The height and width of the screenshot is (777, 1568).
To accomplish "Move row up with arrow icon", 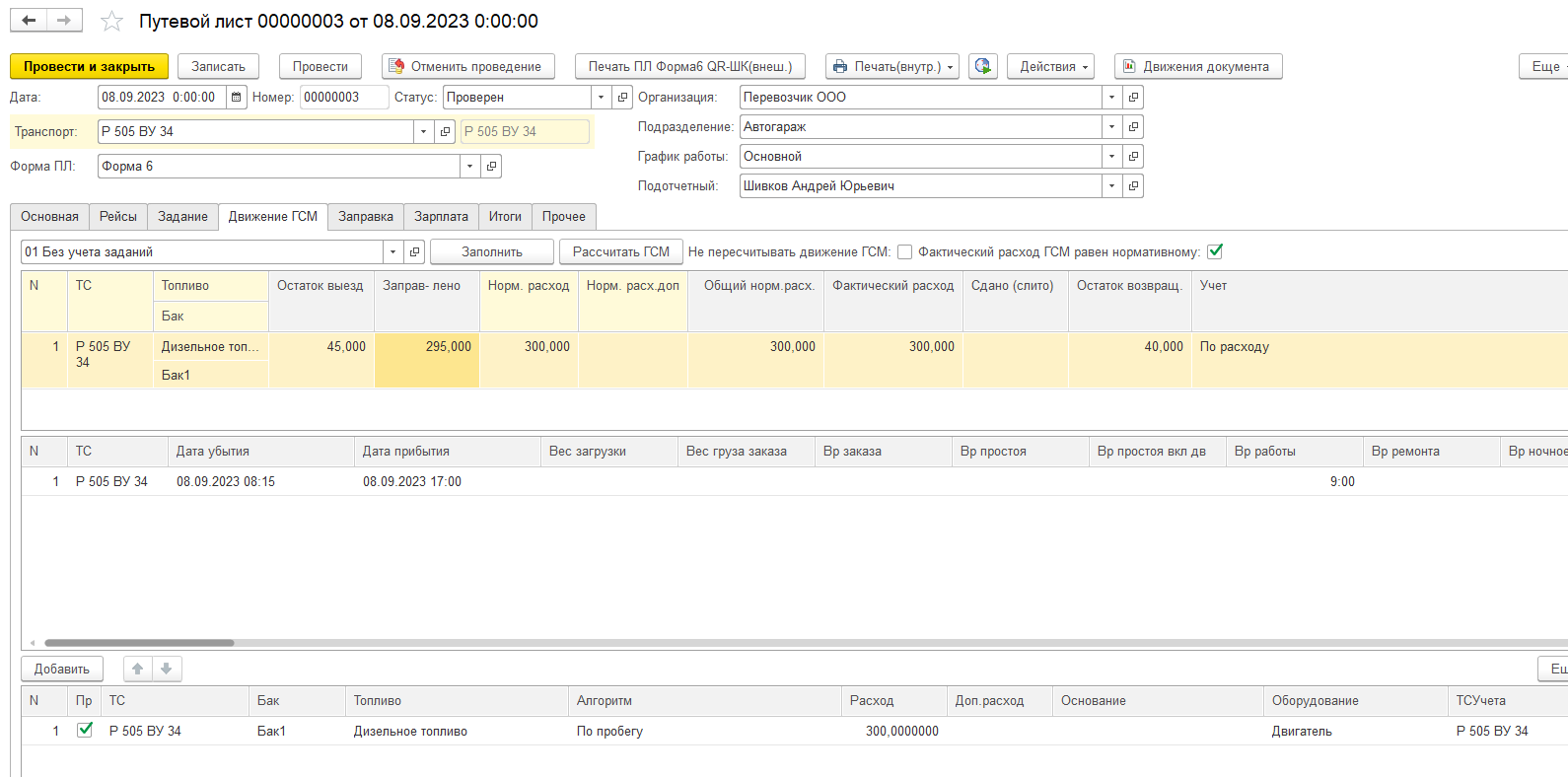I will pyautogui.click(x=138, y=669).
